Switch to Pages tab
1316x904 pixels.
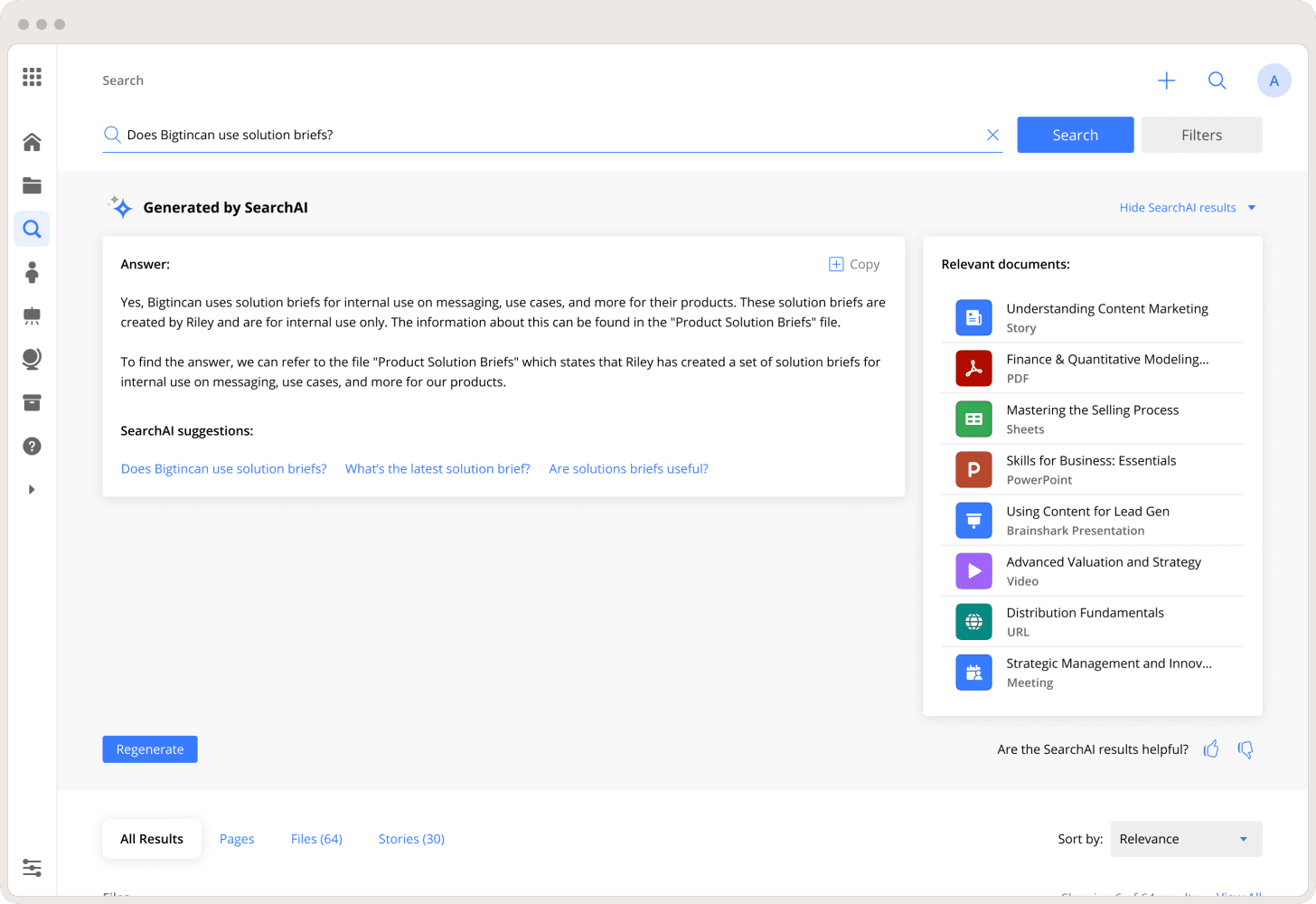237,839
